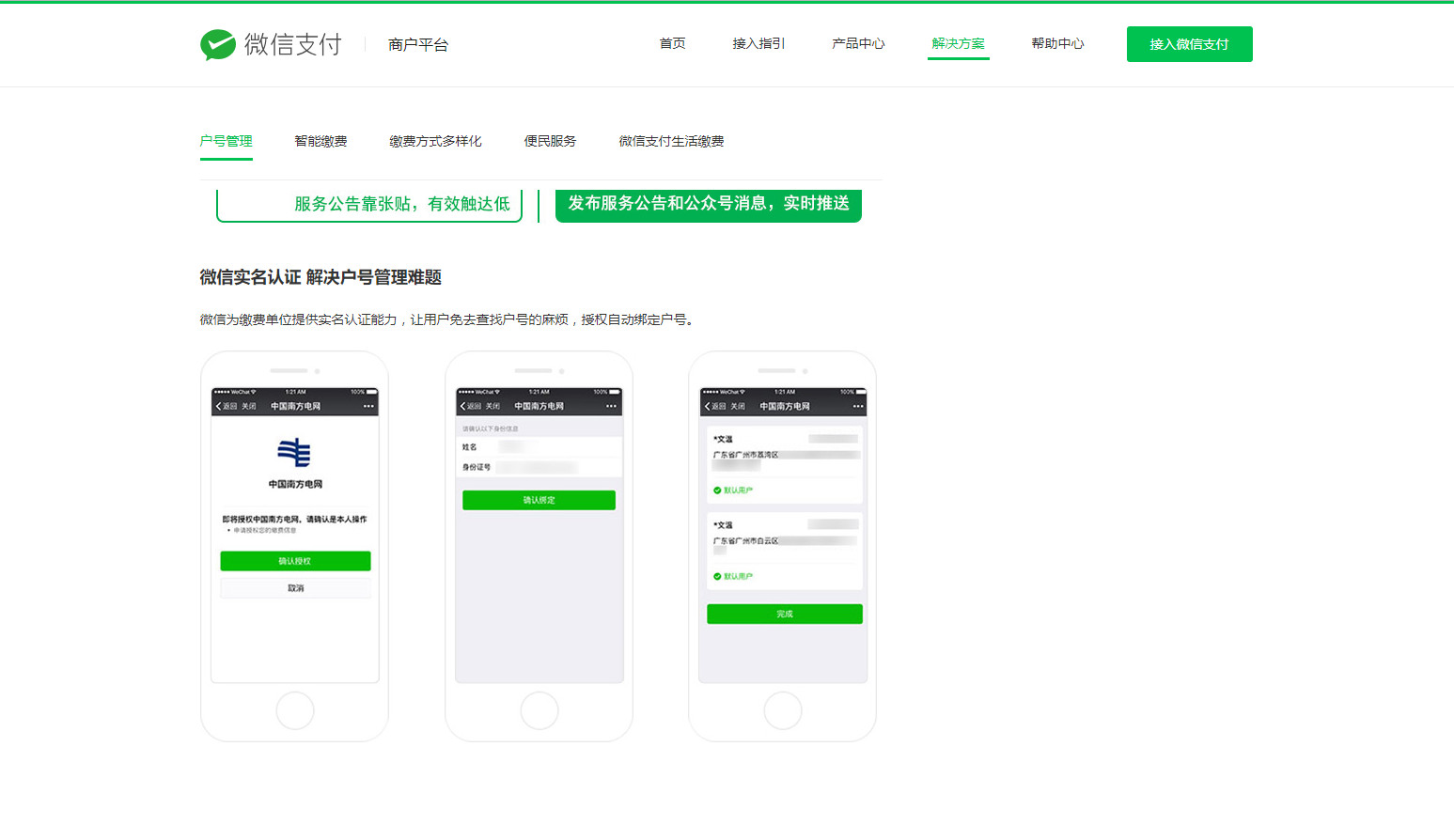This screenshot has width=1454, height=840.
Task: Open the 微信支付生活缴费 tab
Action: coord(671,141)
